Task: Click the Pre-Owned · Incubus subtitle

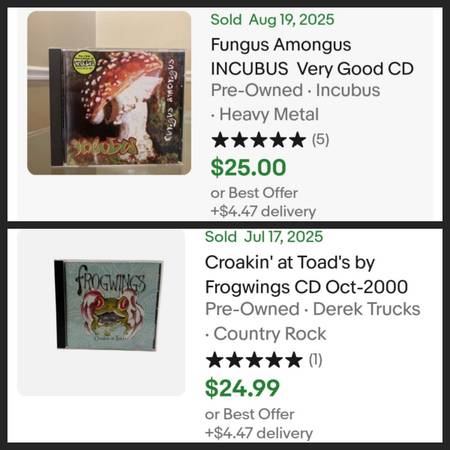Action: click(295, 90)
